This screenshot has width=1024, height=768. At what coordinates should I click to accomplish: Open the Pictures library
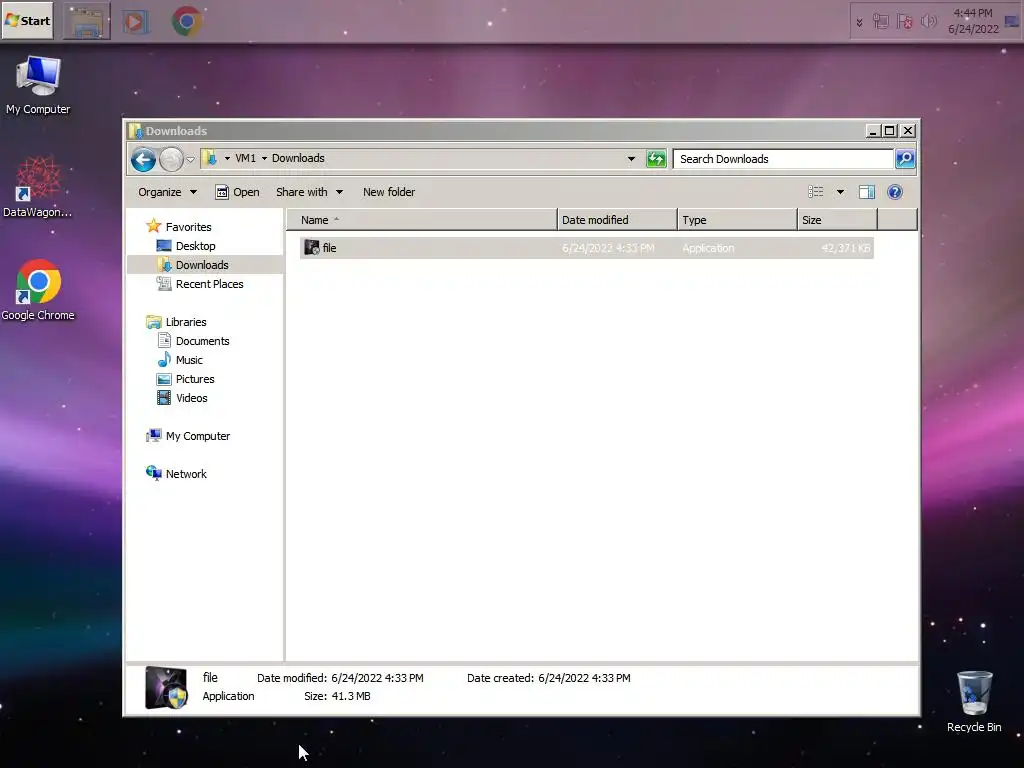(195, 379)
